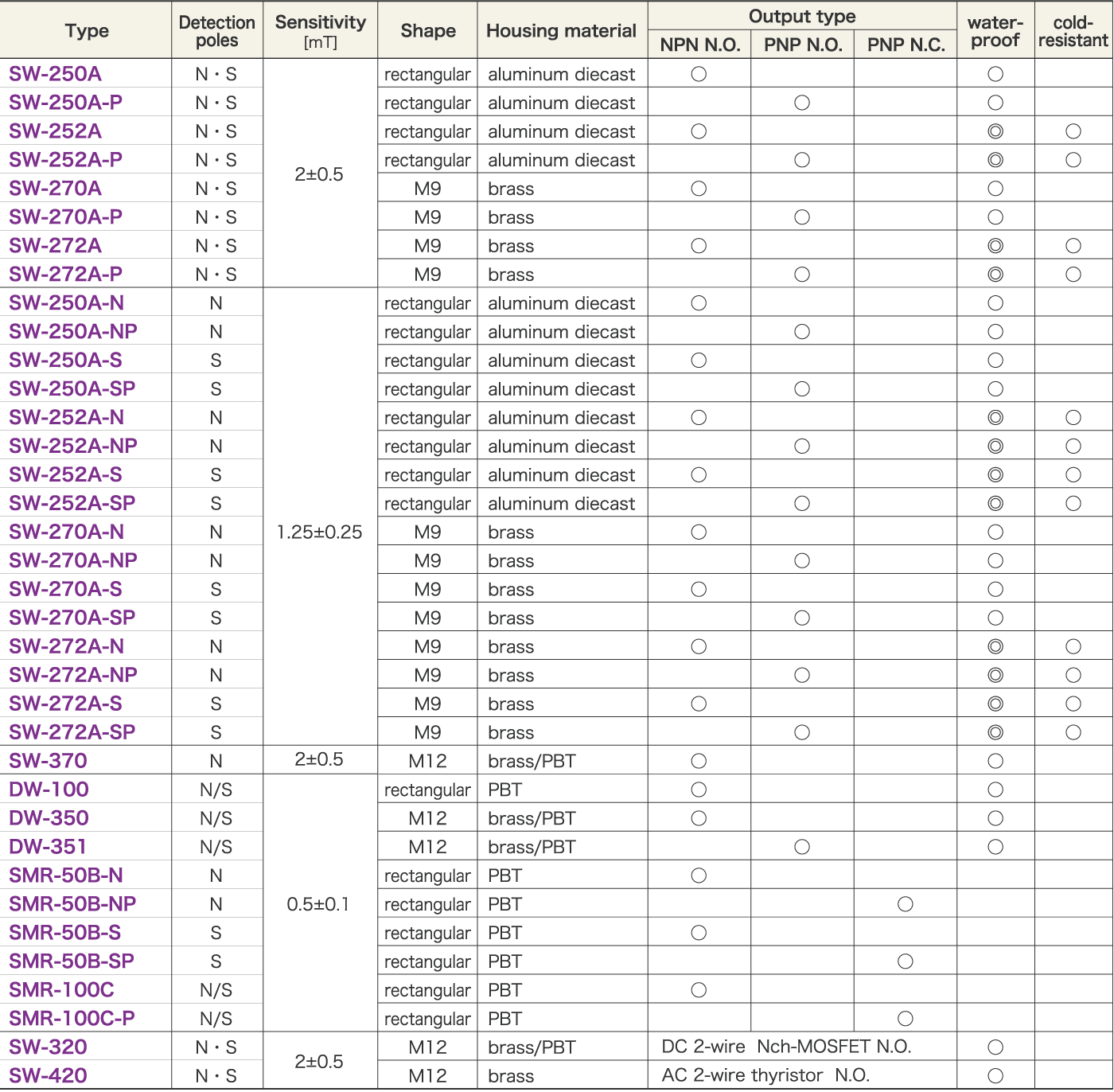Click SMR-100C-P type link
Screen dimensions: 1114x1092
[x=72, y=1020]
